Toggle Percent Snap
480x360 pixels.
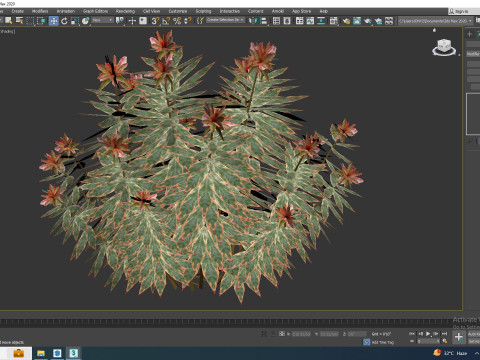coord(177,21)
